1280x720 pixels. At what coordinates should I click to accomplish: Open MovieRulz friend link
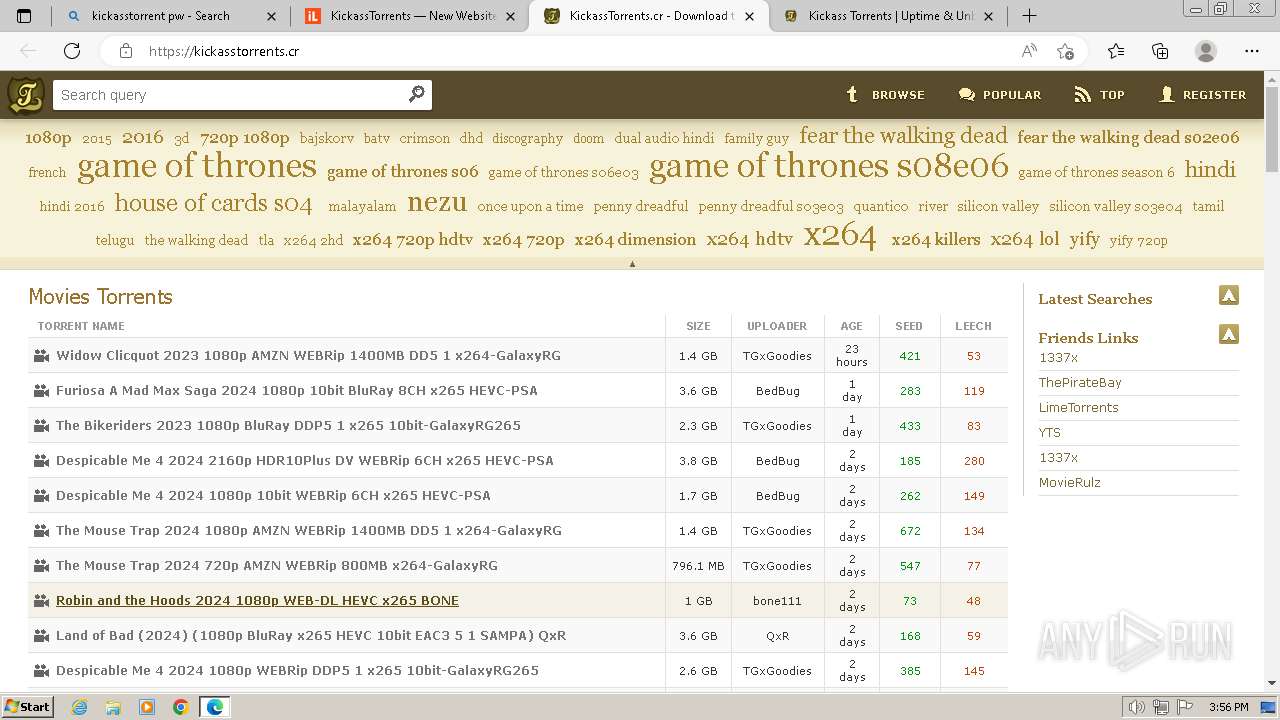click(1069, 482)
